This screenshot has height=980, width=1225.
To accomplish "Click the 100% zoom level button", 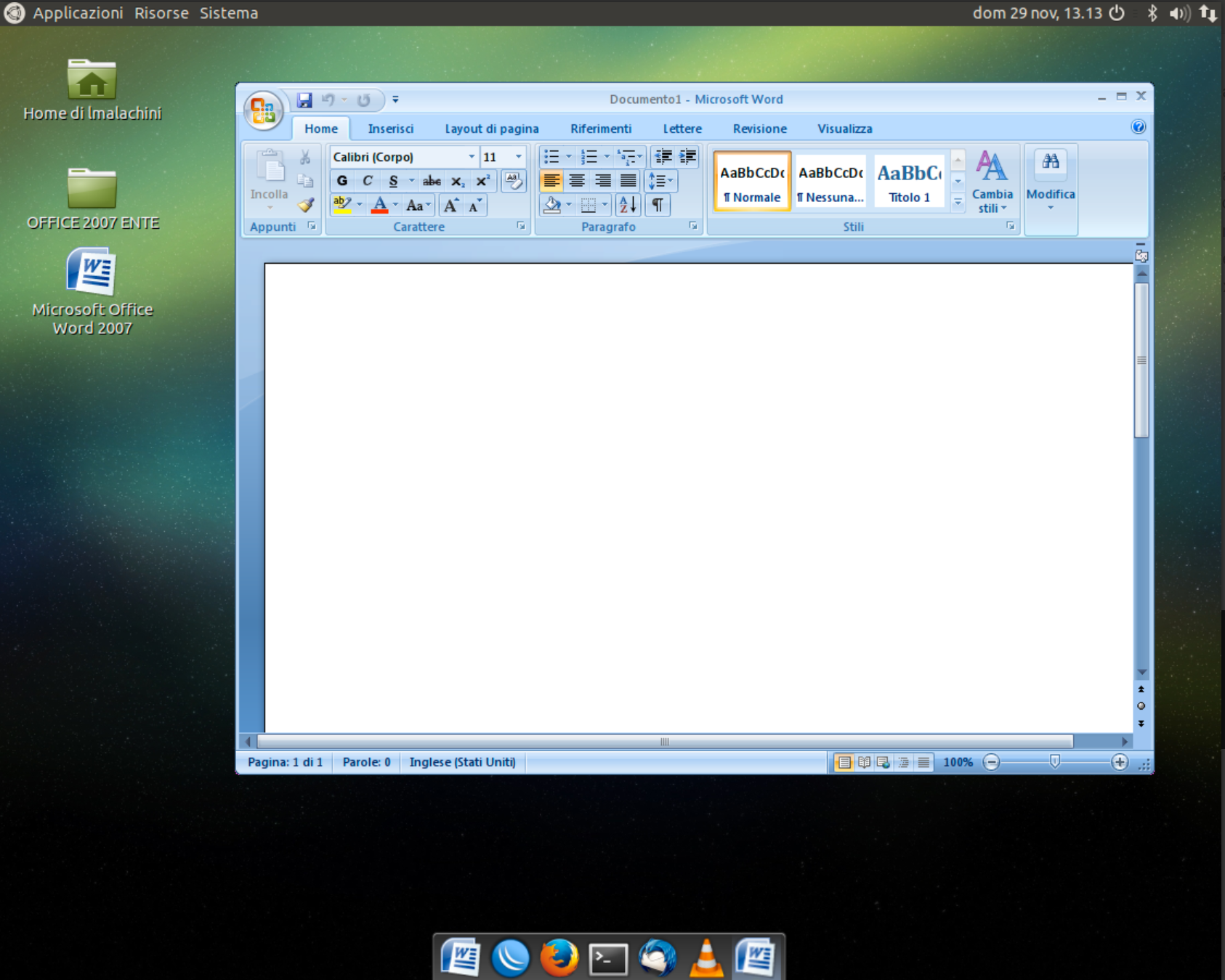I will 958,762.
